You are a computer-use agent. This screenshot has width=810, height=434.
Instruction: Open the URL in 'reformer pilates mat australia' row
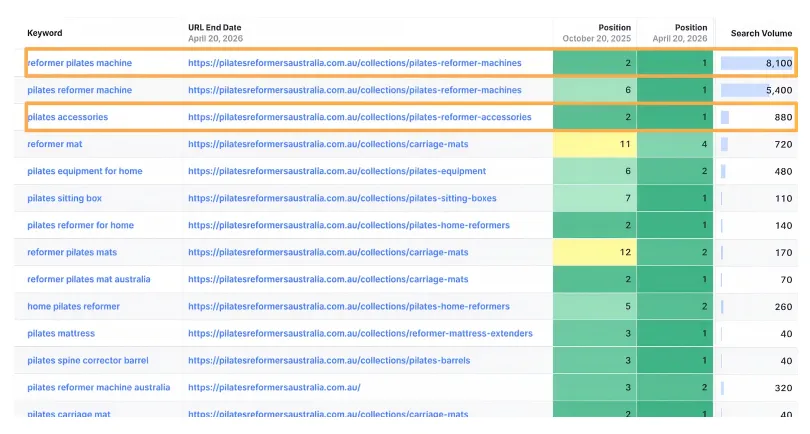click(328, 279)
